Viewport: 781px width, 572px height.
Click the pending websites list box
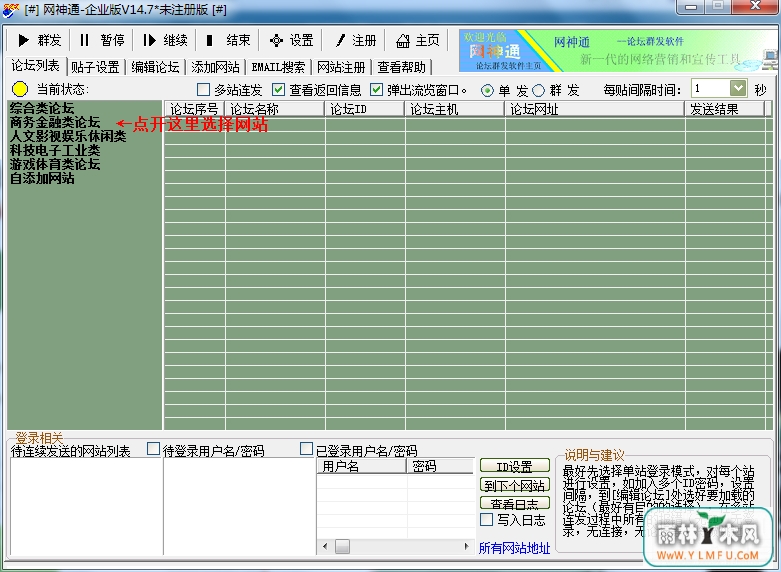[x=86, y=507]
